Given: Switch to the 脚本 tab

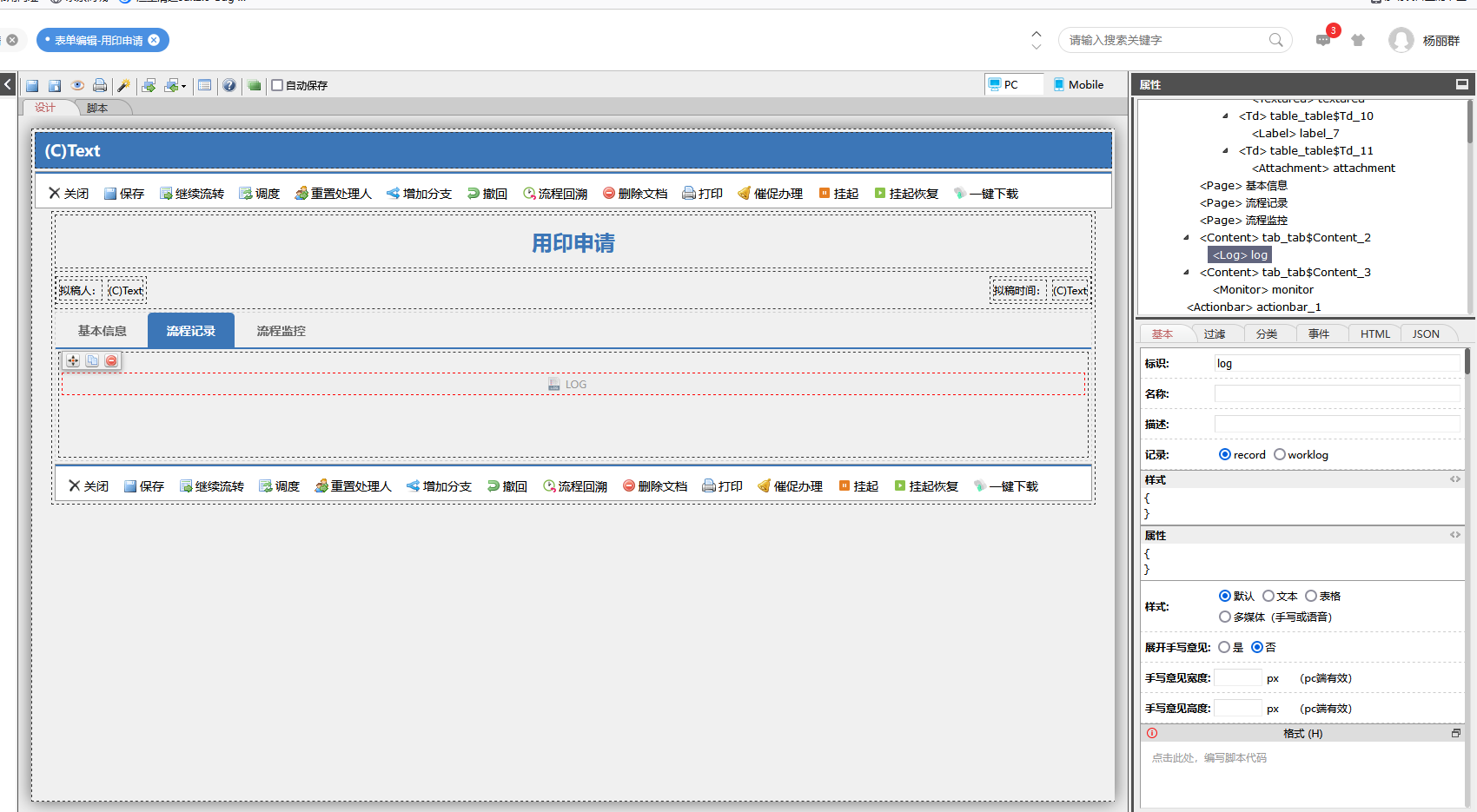Looking at the screenshot, I should 97,108.
